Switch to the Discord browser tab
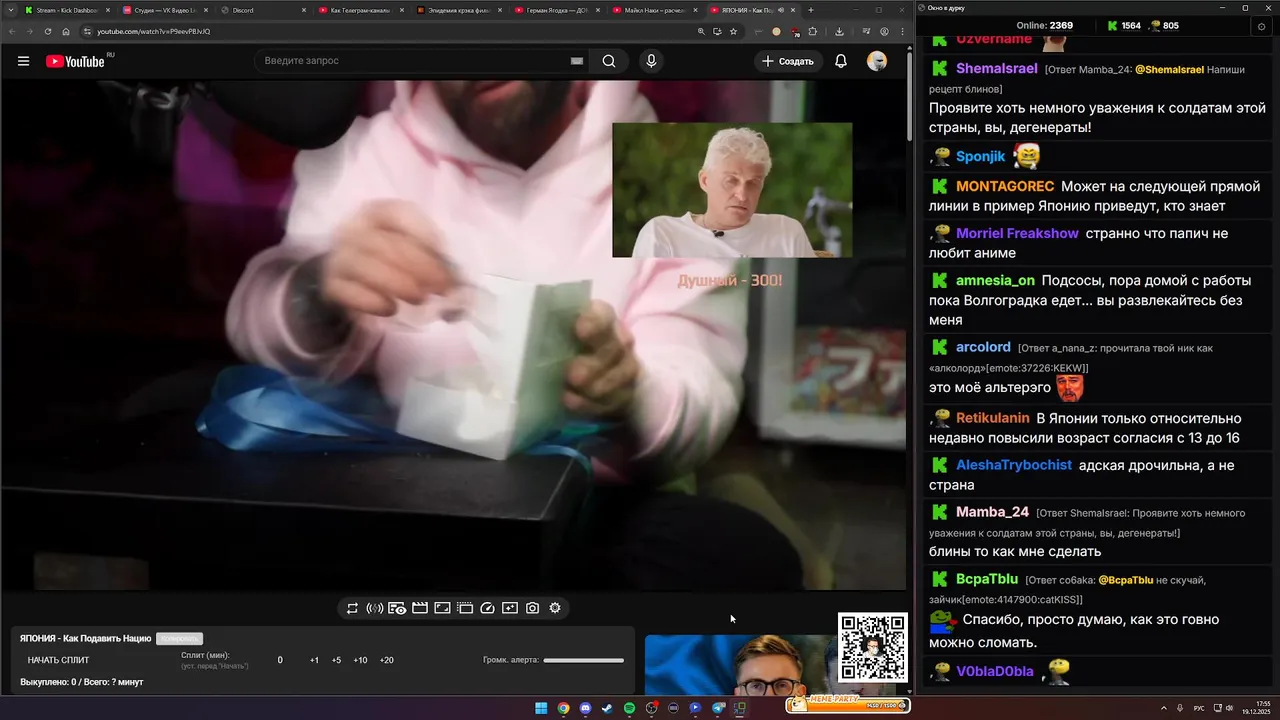This screenshot has height=720, width=1280. click(262, 10)
